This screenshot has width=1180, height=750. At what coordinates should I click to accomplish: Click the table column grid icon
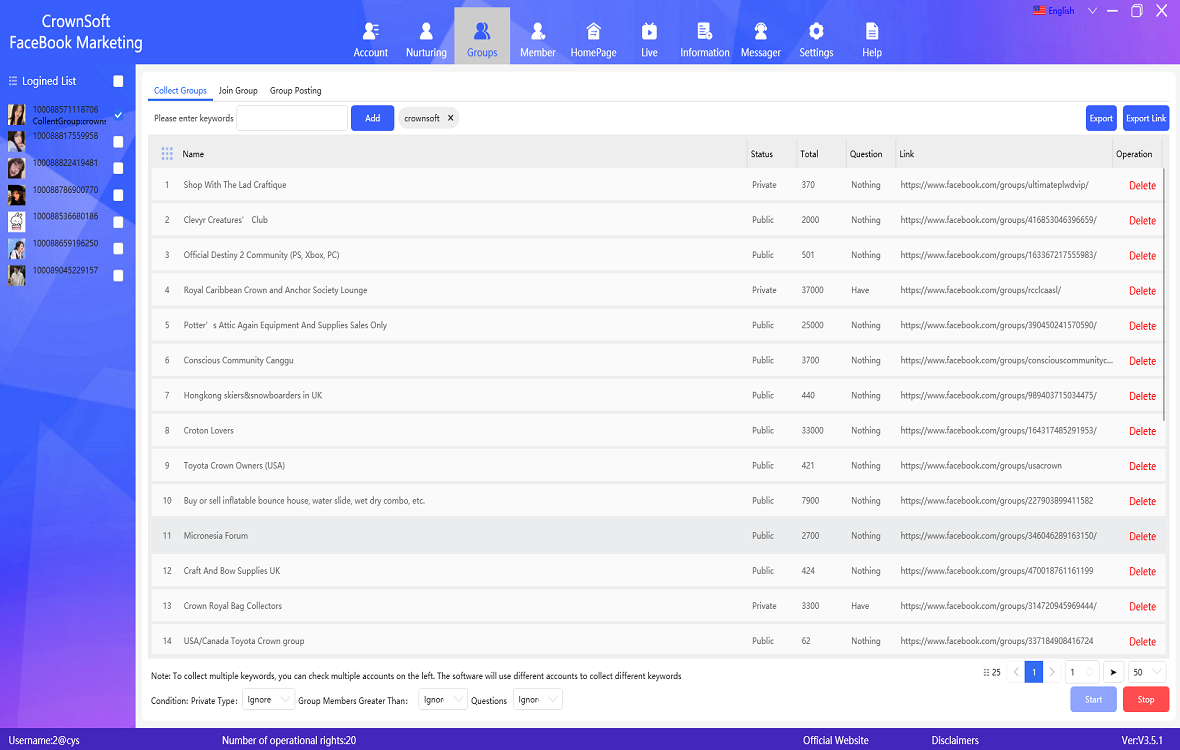pyautogui.click(x=167, y=153)
